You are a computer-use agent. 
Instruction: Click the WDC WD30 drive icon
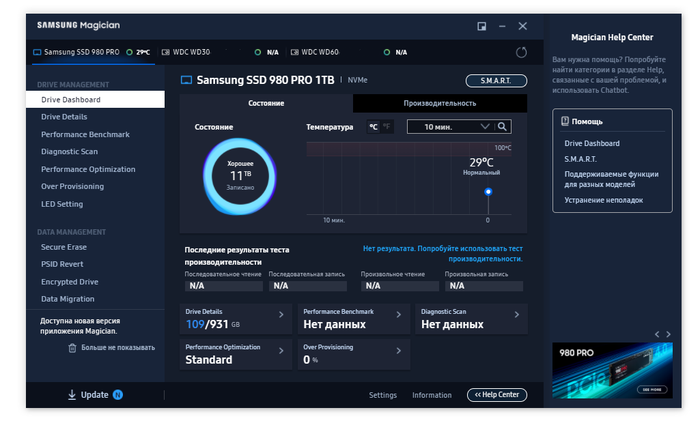point(166,52)
